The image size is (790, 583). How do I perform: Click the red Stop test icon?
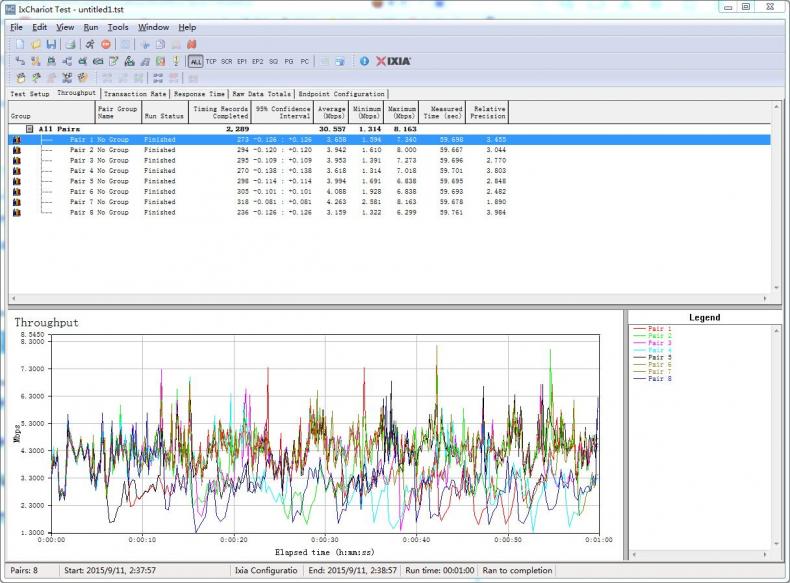(x=106, y=45)
